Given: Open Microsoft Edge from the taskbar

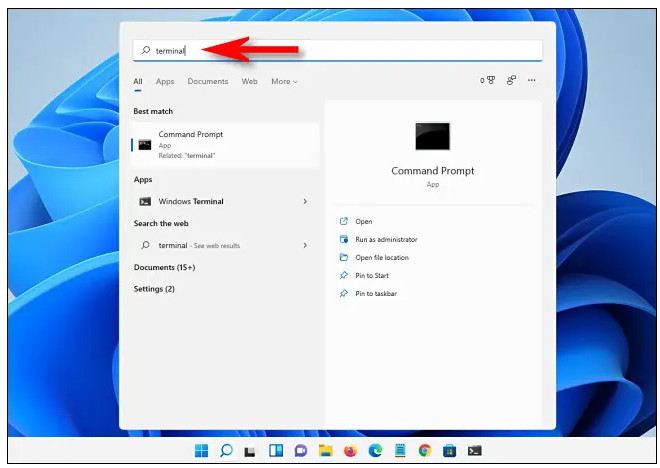Looking at the screenshot, I should click(x=375, y=450).
